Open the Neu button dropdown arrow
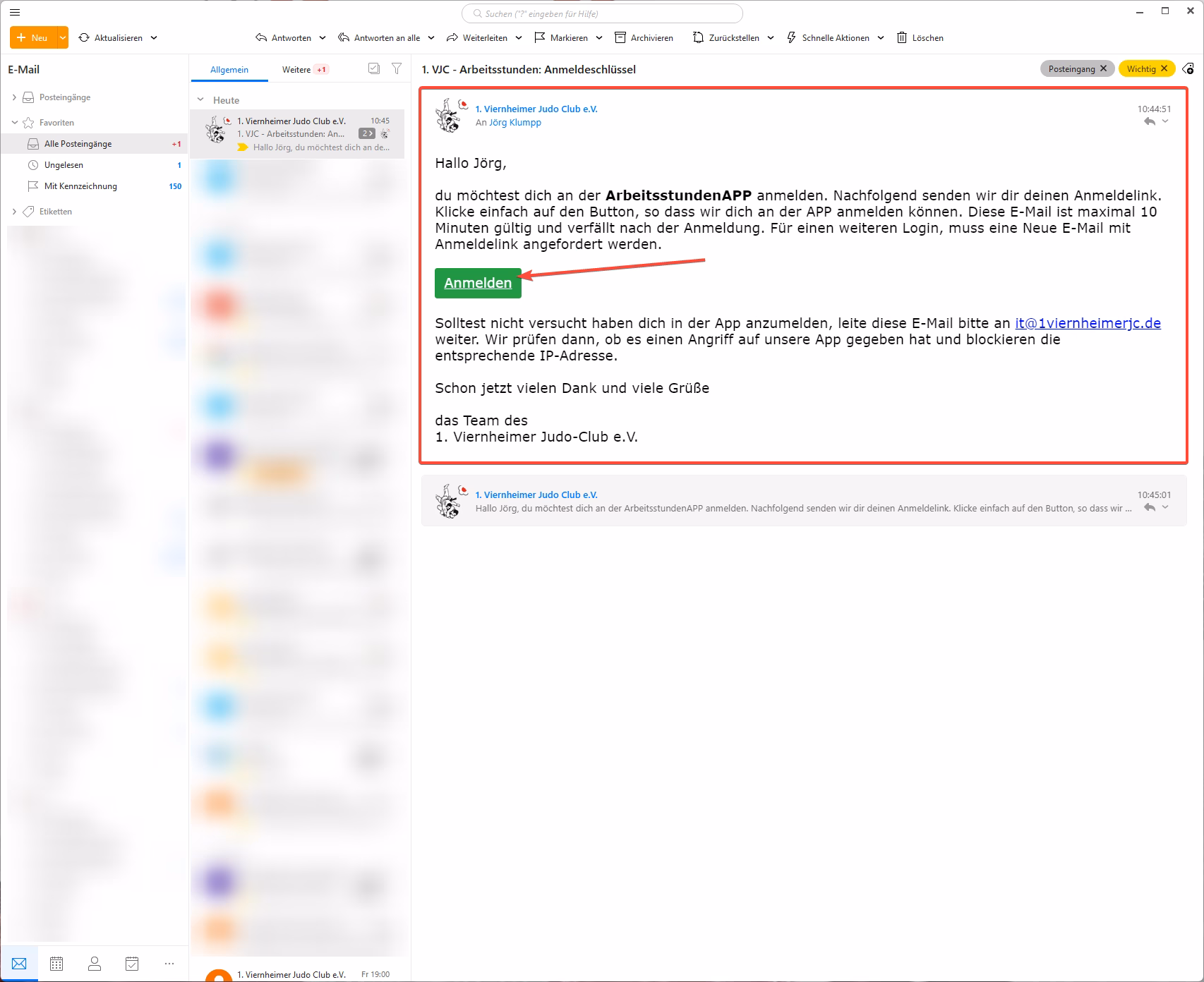This screenshot has height=982, width=1204. click(x=63, y=37)
